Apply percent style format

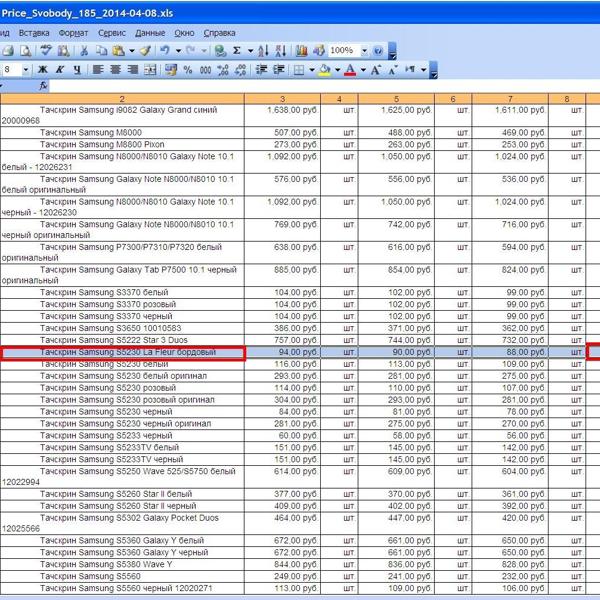(188, 70)
